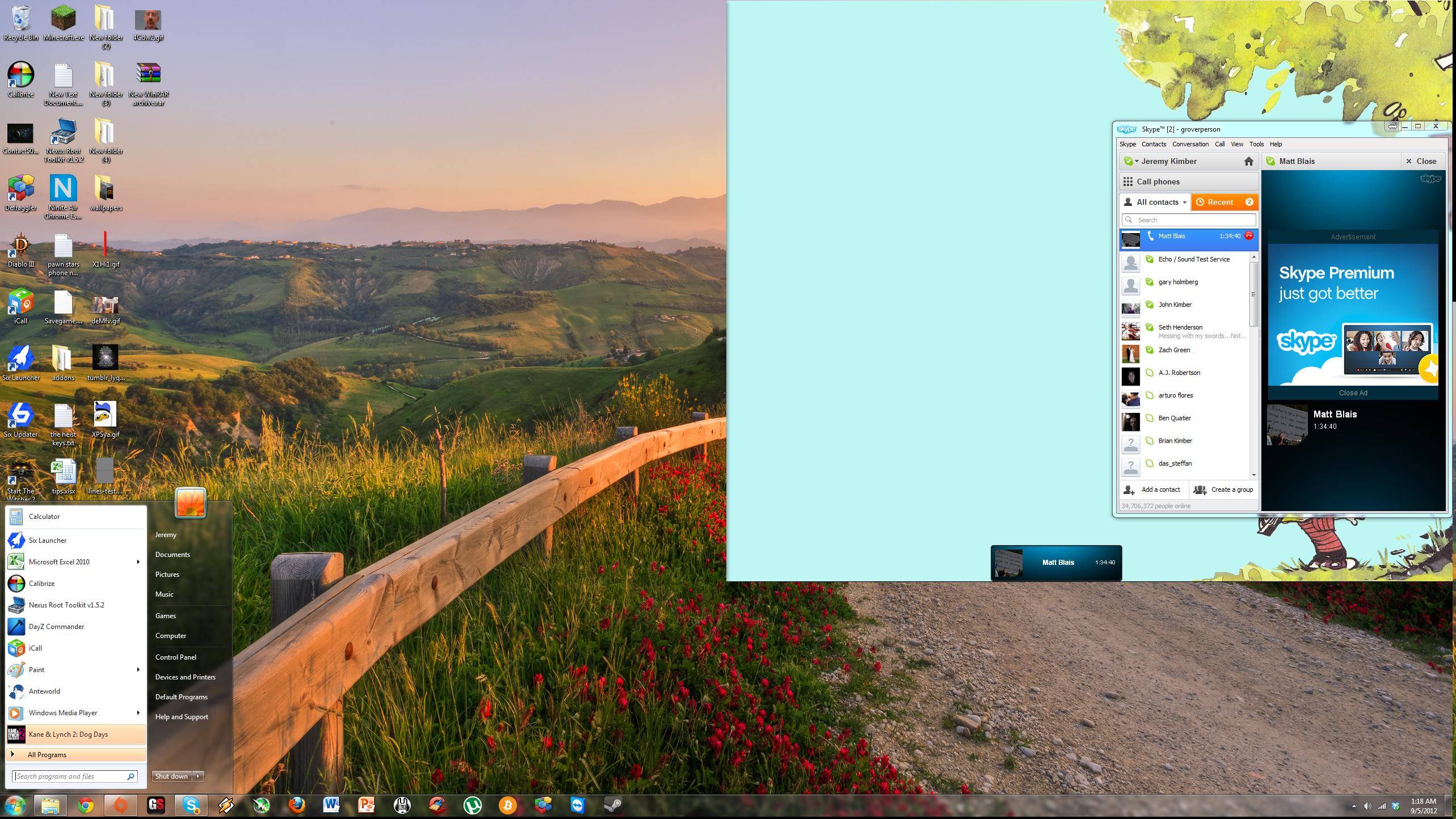Select gary holmberg in the contact list
Viewport: 1456px width, 819px height.
(1185, 285)
